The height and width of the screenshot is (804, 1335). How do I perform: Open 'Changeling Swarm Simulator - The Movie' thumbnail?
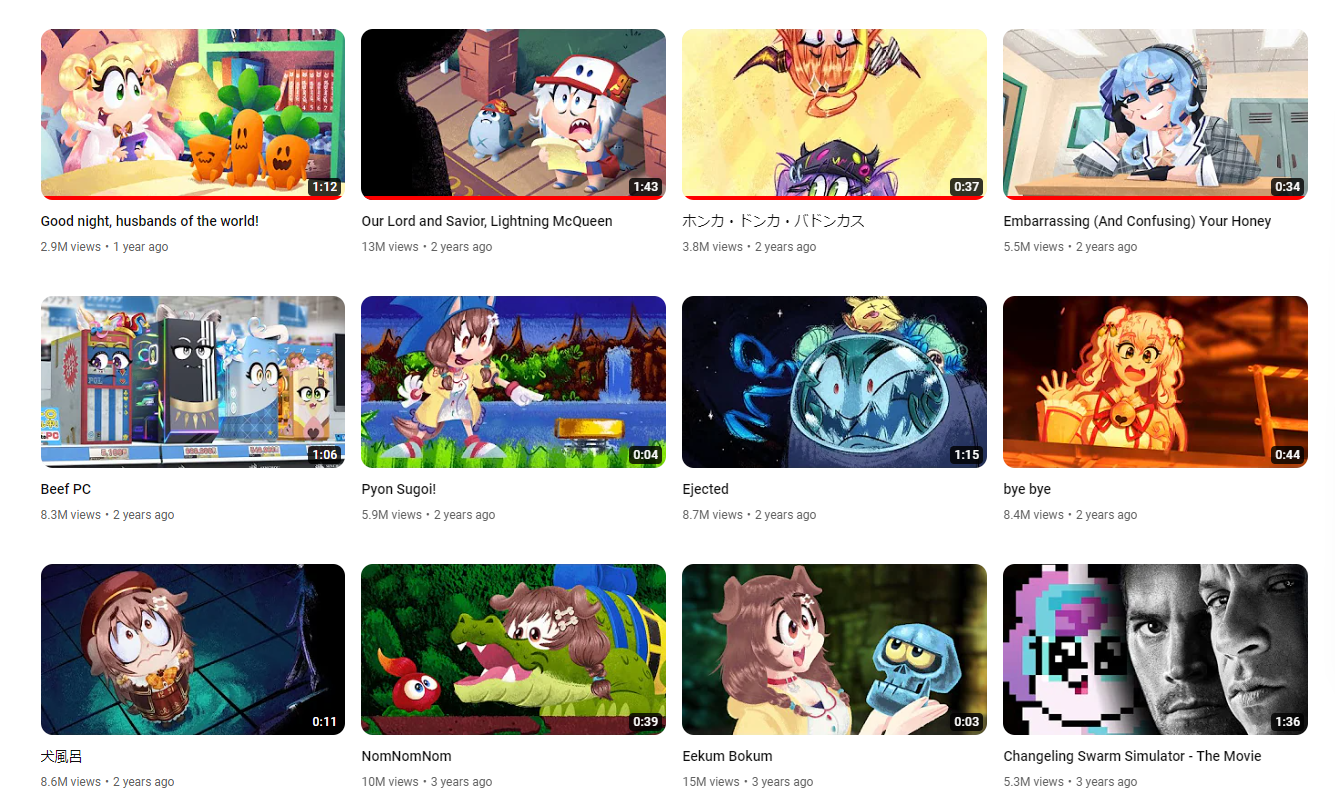(x=1155, y=649)
